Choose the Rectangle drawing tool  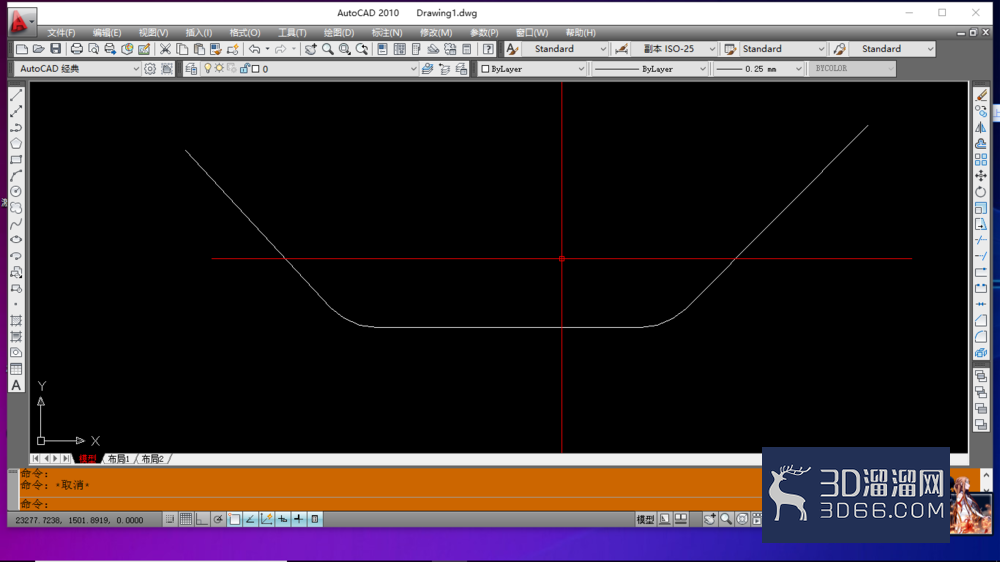click(x=16, y=159)
